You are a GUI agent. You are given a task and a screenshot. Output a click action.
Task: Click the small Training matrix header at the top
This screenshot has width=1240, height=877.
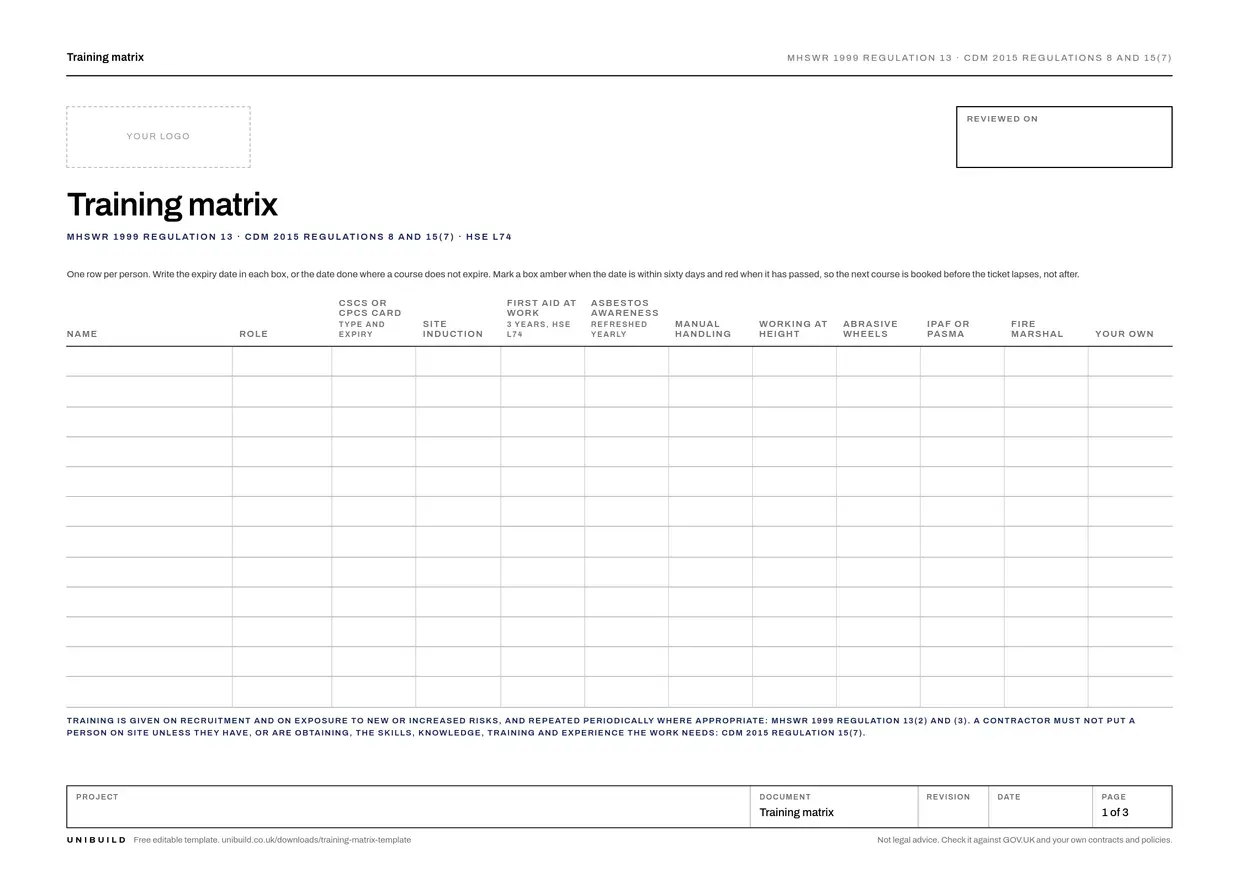[105, 57]
